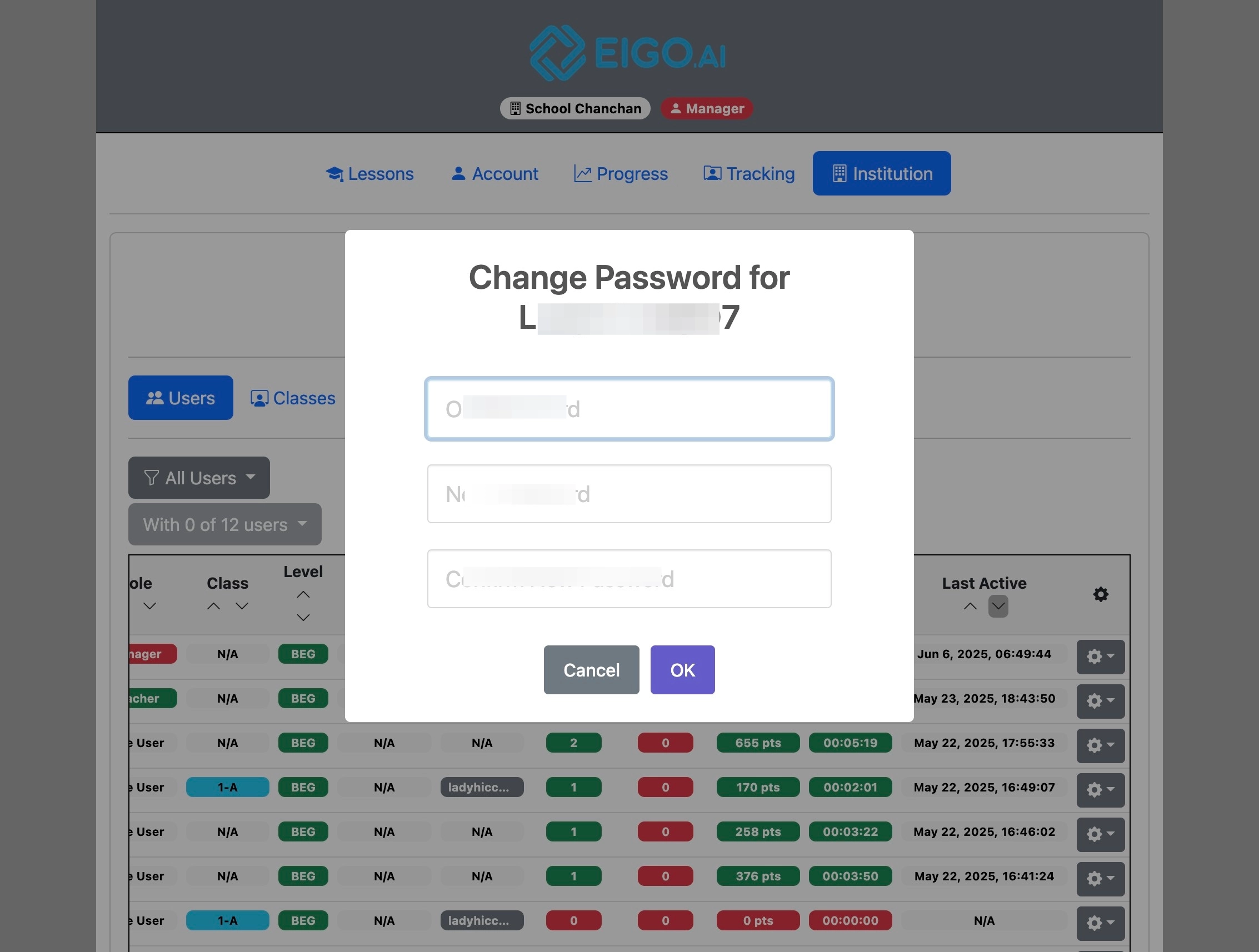The width and height of the screenshot is (1259, 952).
Task: Click the table settings gear in header
Action: (x=1101, y=595)
